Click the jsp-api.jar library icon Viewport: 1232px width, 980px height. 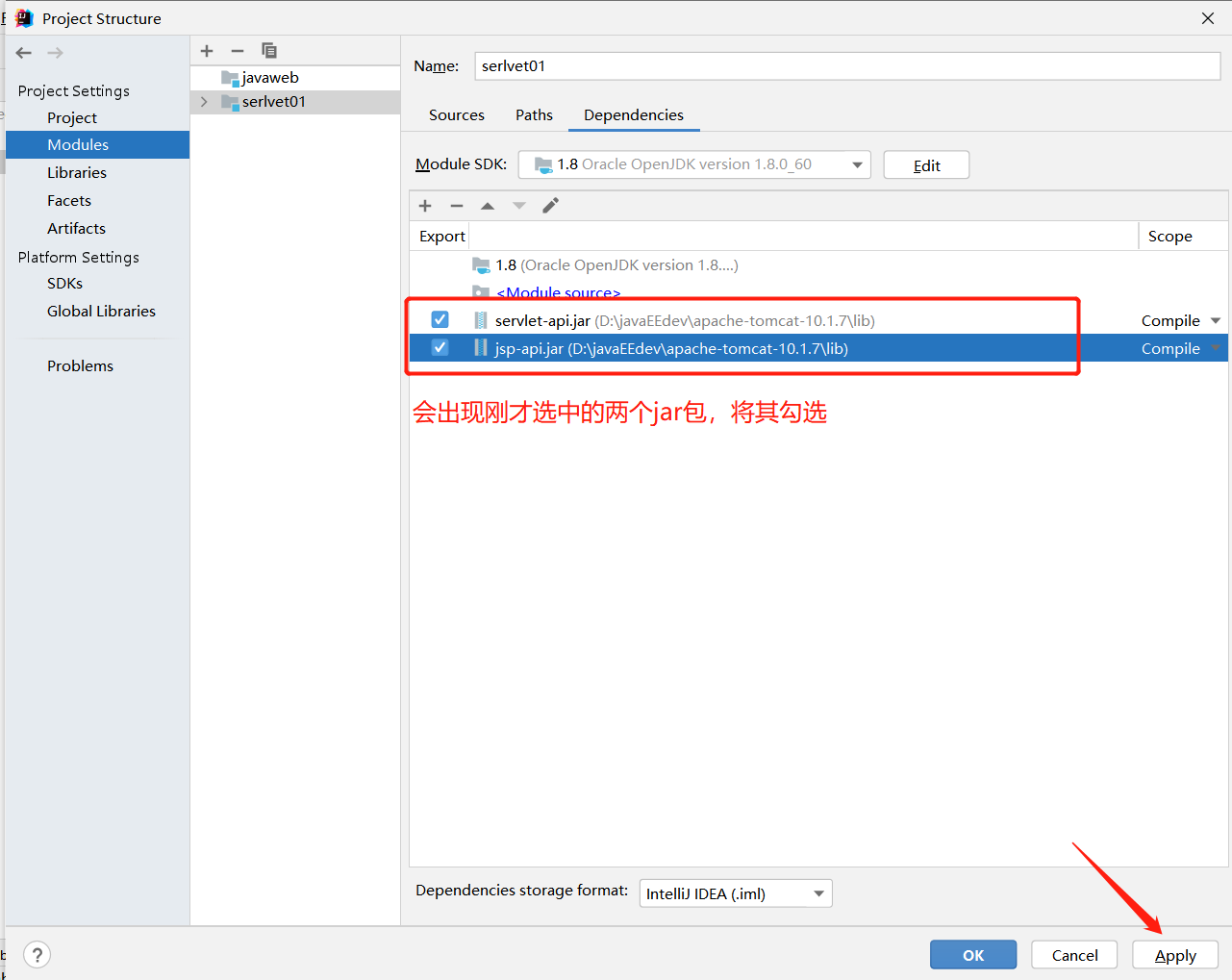point(481,348)
